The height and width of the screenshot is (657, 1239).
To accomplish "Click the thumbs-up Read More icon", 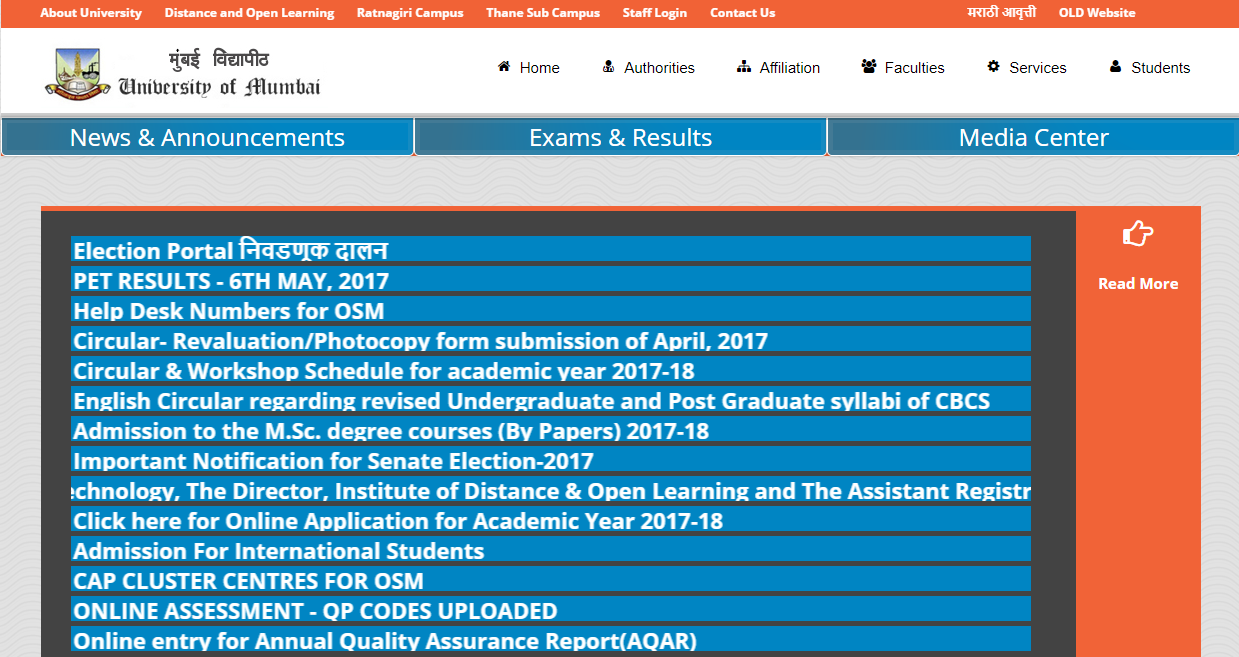I will pyautogui.click(x=1137, y=233).
